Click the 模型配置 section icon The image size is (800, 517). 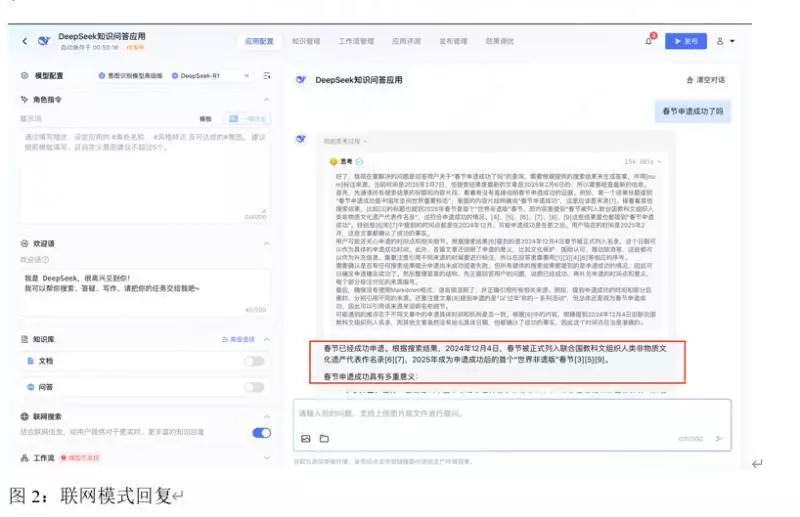click(x=24, y=76)
